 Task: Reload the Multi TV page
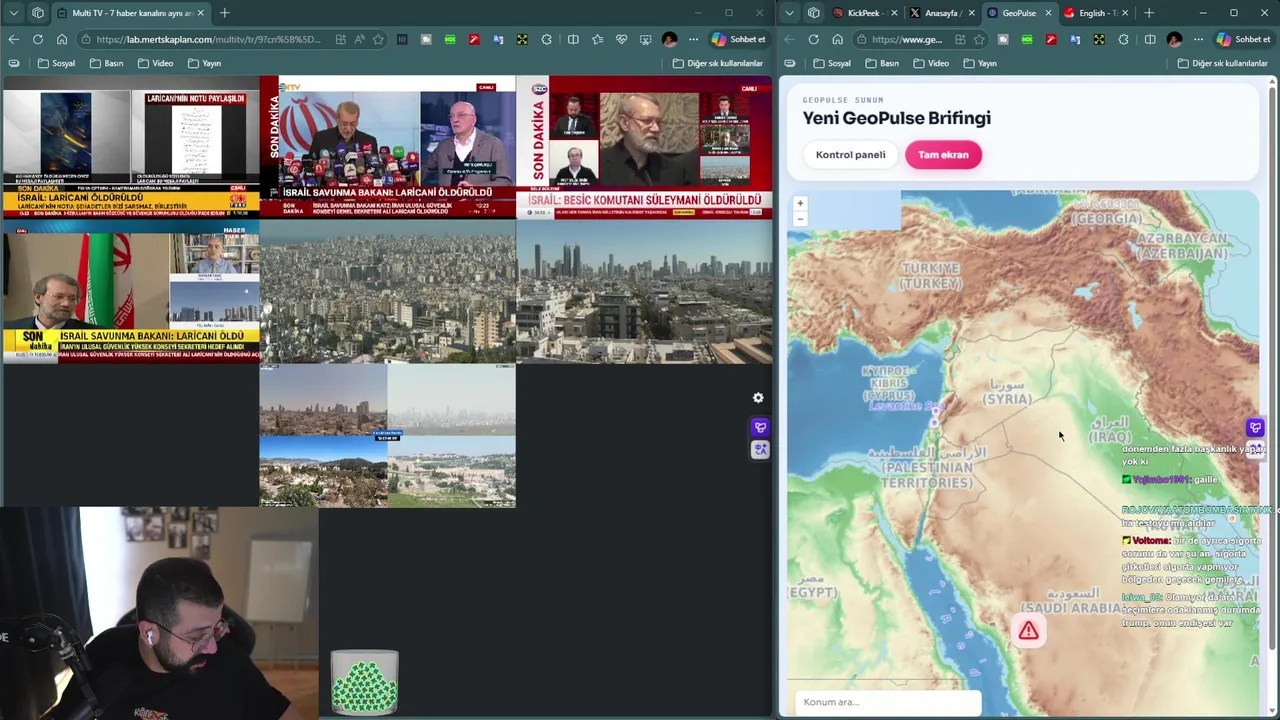coord(37,39)
